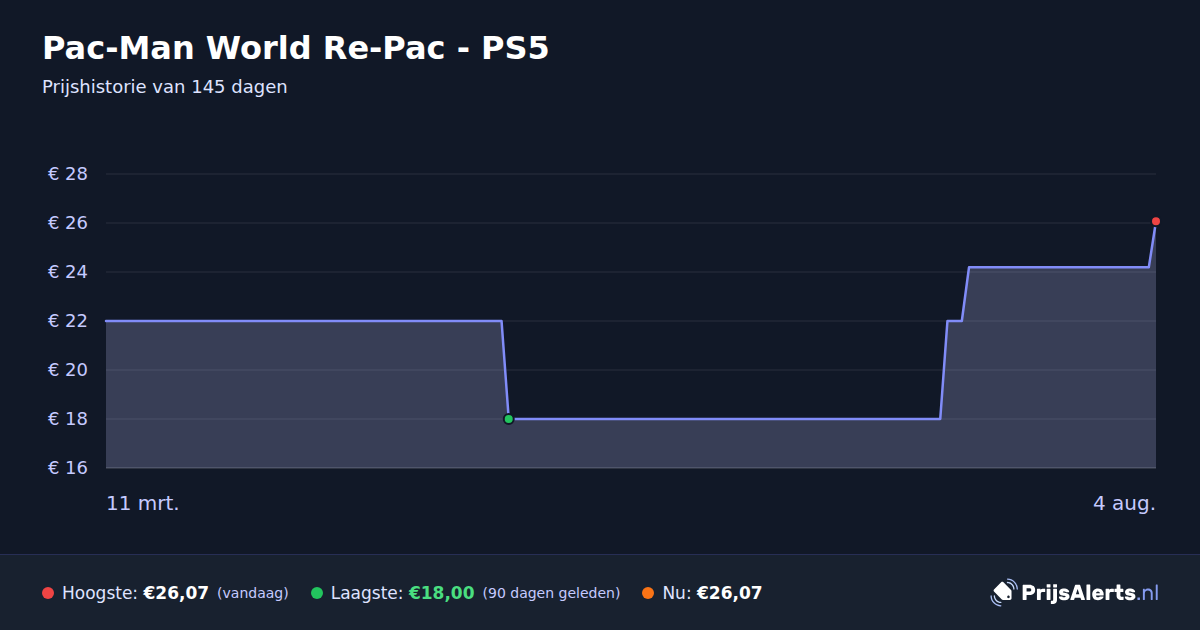Select the Laagste €18,00 price value
Screen dimensions: 1200x630
(x=441, y=593)
